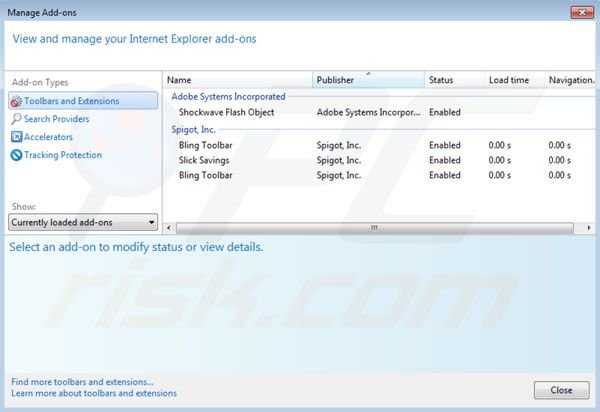The width and height of the screenshot is (600, 412).
Task: Click the Spigot, Inc. group header
Action: (193, 130)
